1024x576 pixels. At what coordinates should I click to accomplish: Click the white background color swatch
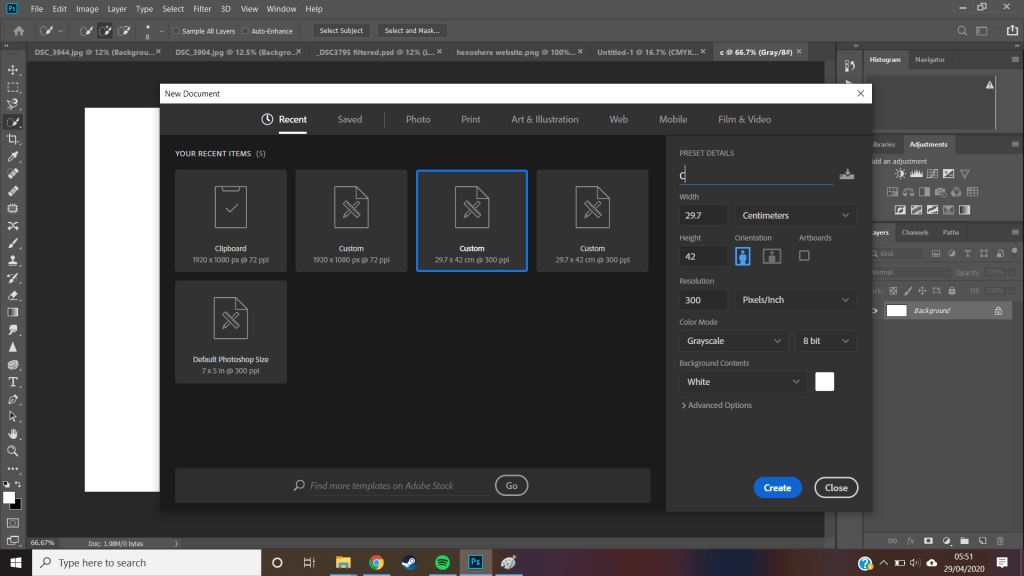click(824, 381)
